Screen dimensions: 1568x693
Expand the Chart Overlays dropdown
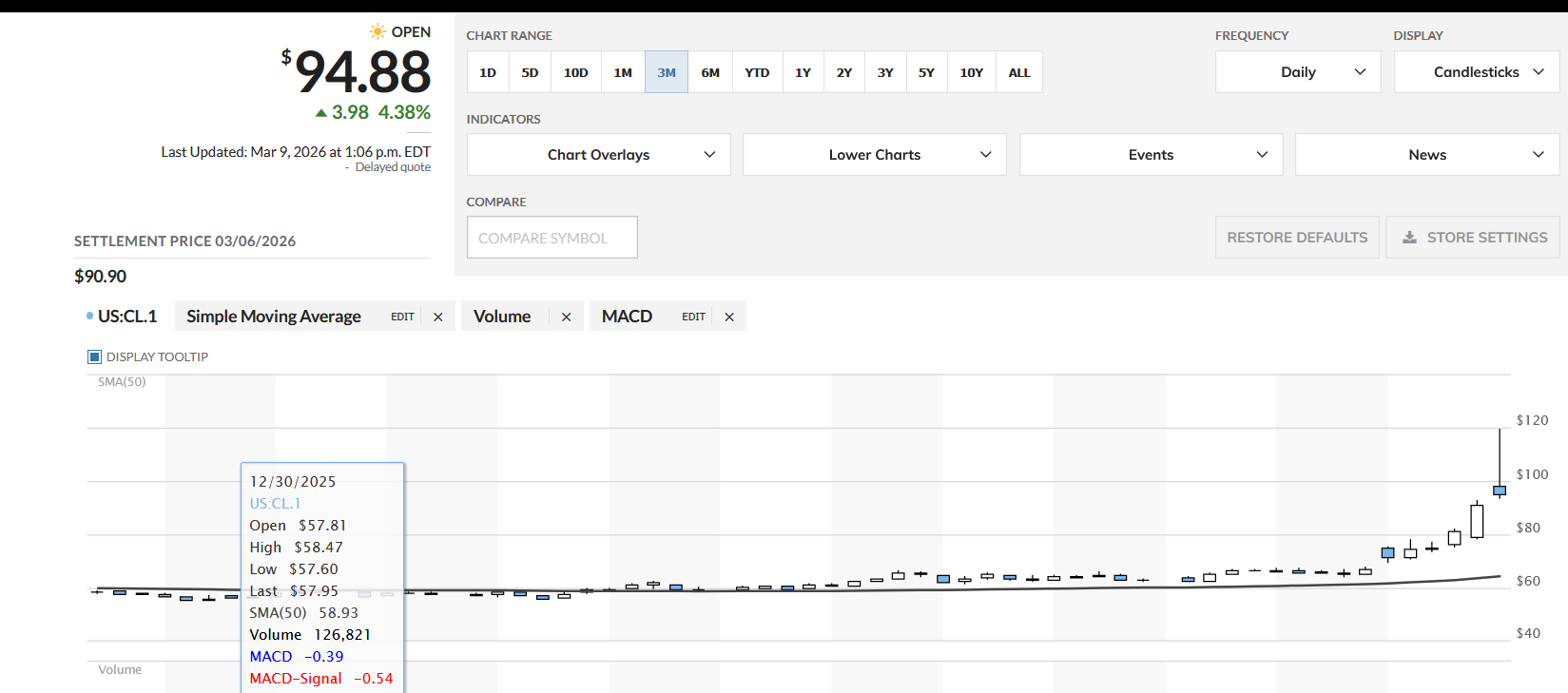(x=599, y=155)
